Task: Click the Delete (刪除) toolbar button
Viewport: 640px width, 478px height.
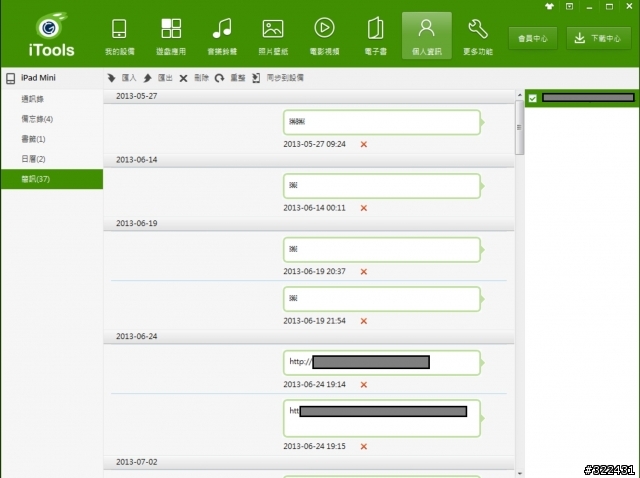Action: (194, 78)
